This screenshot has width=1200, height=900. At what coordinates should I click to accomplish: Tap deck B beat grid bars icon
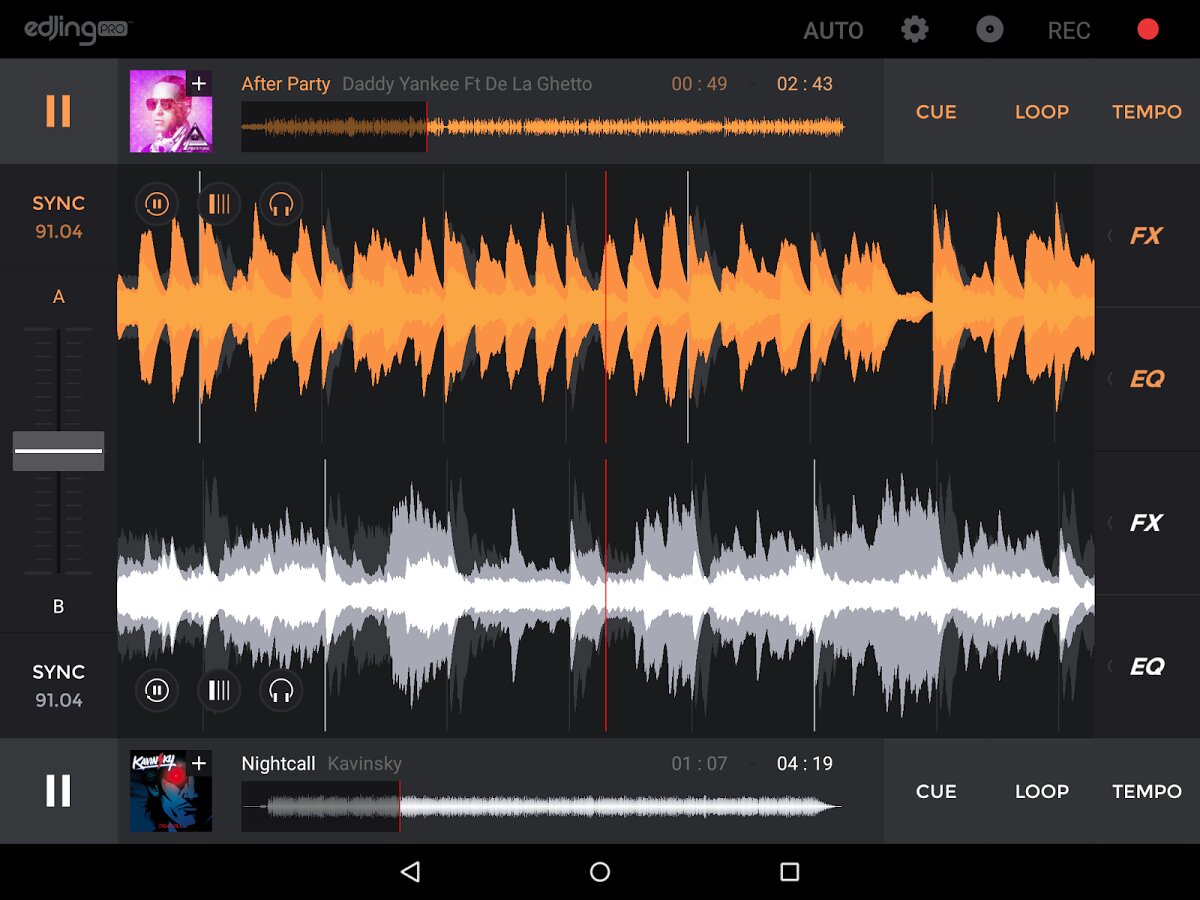219,689
